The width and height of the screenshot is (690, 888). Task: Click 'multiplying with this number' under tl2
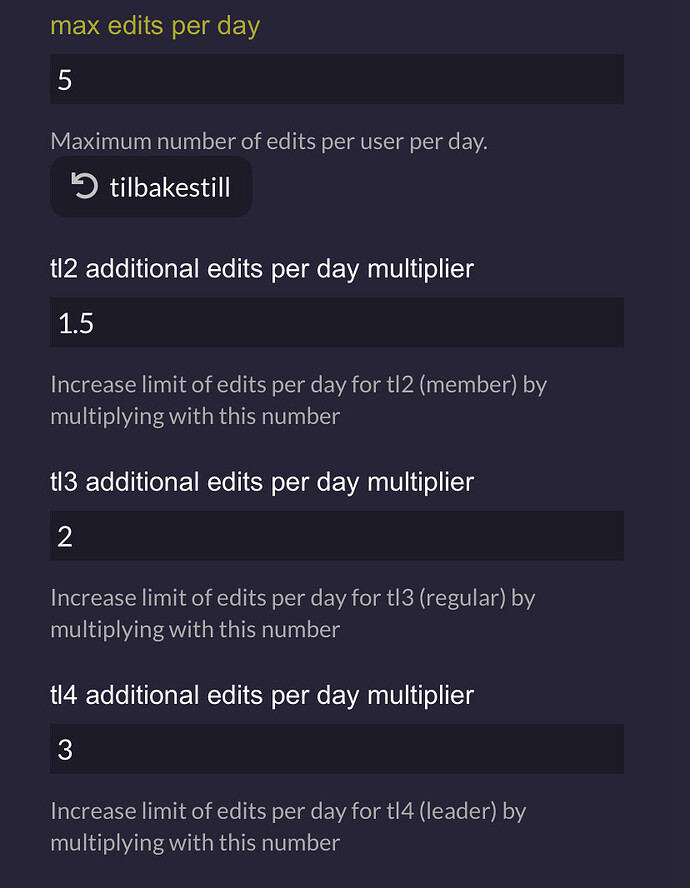(x=195, y=417)
